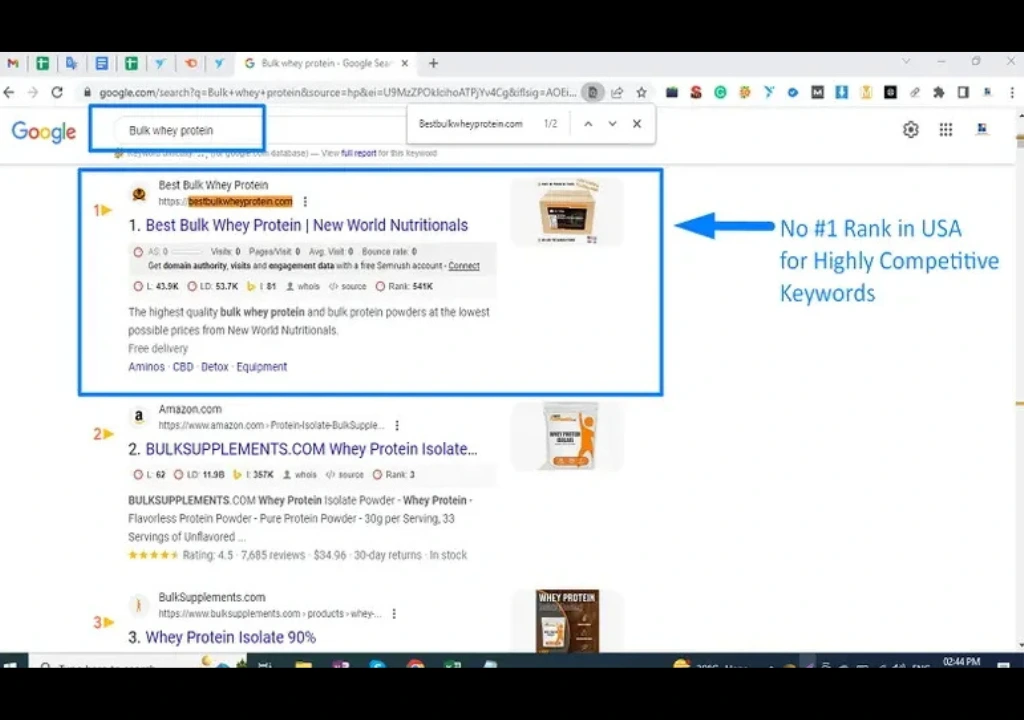Toggle the AS metric indicator on first result
The image size is (1024, 720).
coord(137,252)
